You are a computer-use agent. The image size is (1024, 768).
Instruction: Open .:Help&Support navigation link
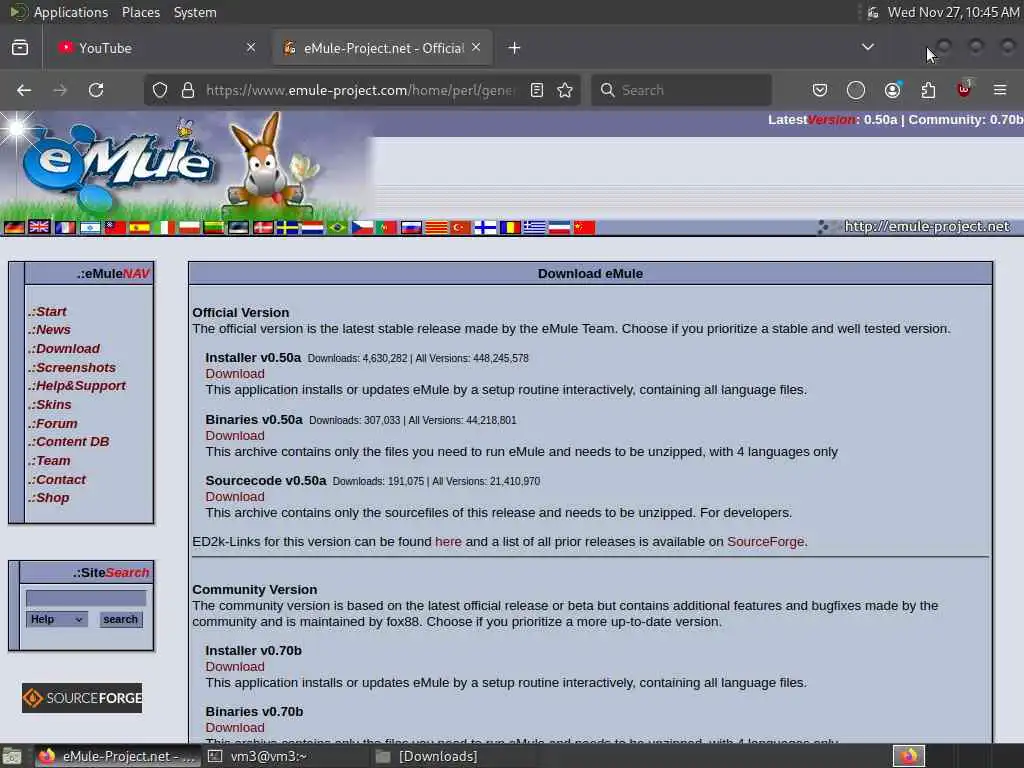click(76, 386)
